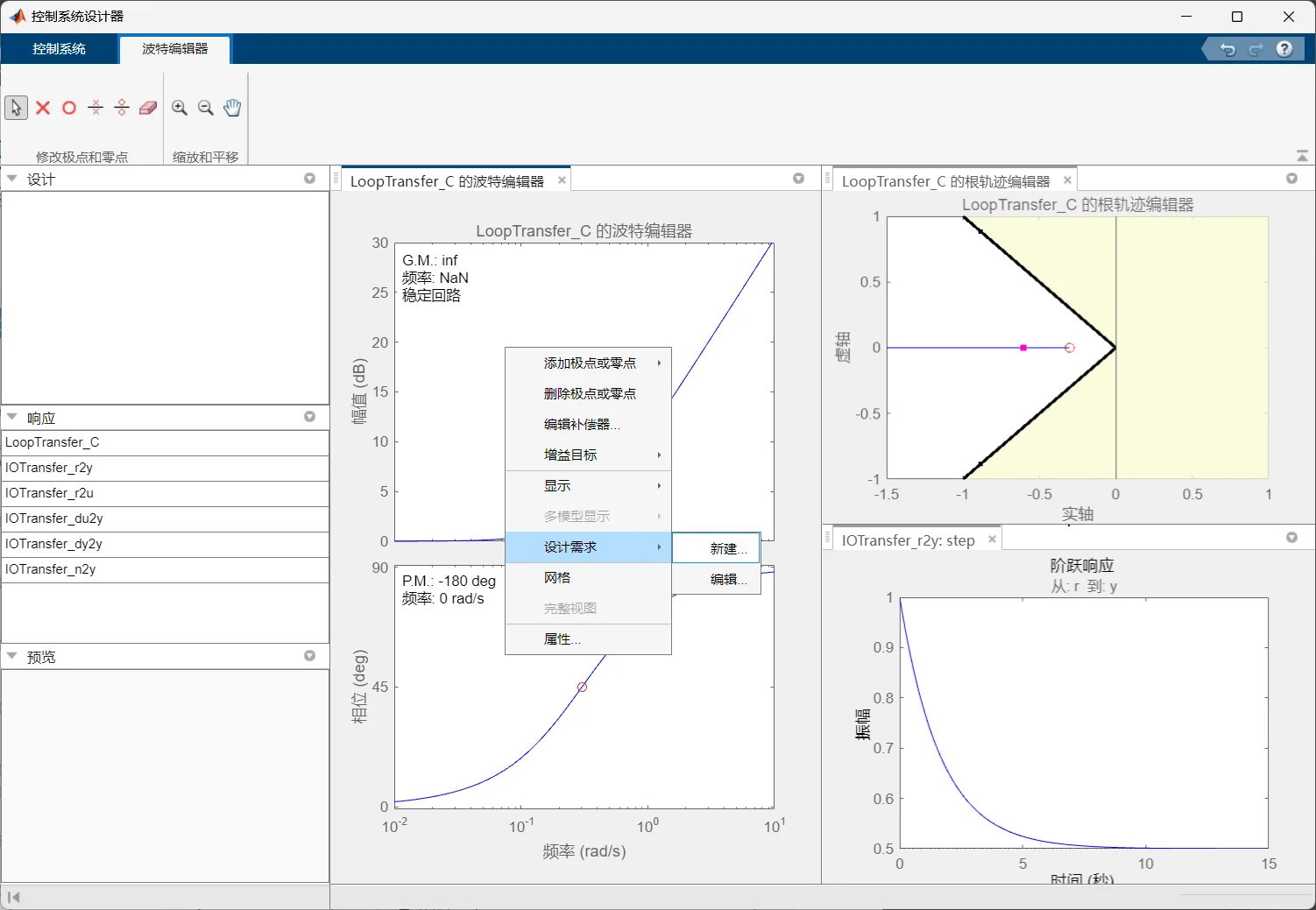Activate the zoom out magnifier tool
This screenshot has width=1316, height=910.
click(x=206, y=108)
